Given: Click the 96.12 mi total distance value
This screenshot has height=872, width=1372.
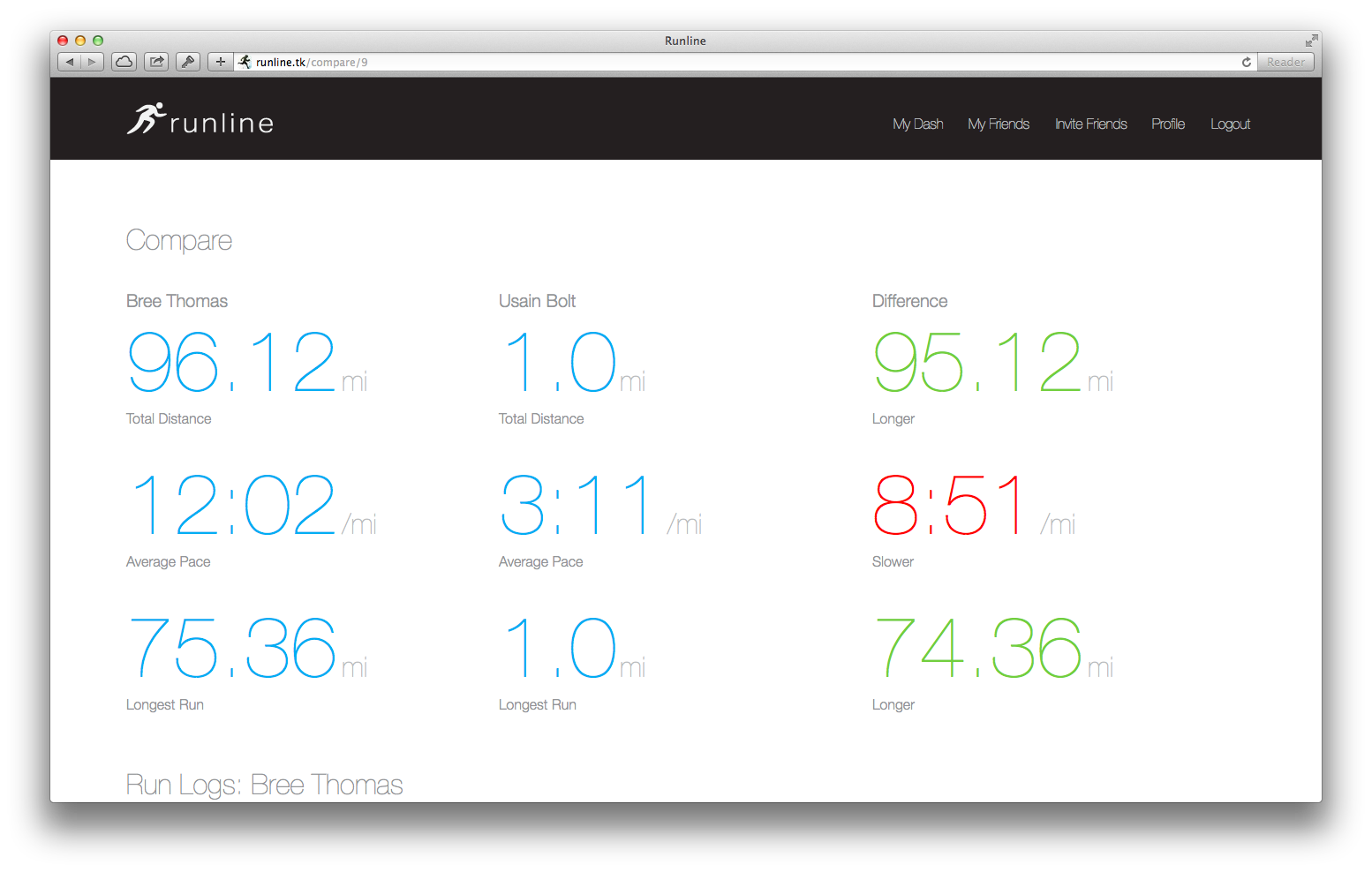Looking at the screenshot, I should coord(248,362).
